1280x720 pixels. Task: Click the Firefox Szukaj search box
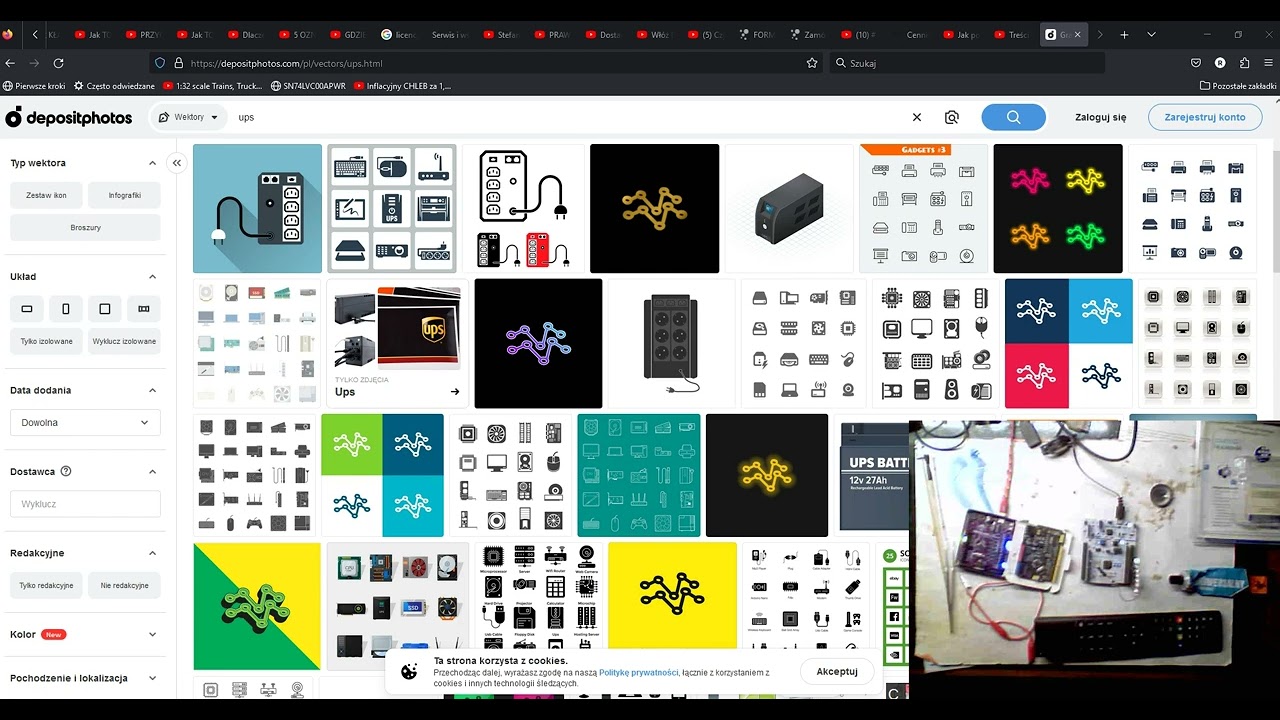[x=966, y=63]
